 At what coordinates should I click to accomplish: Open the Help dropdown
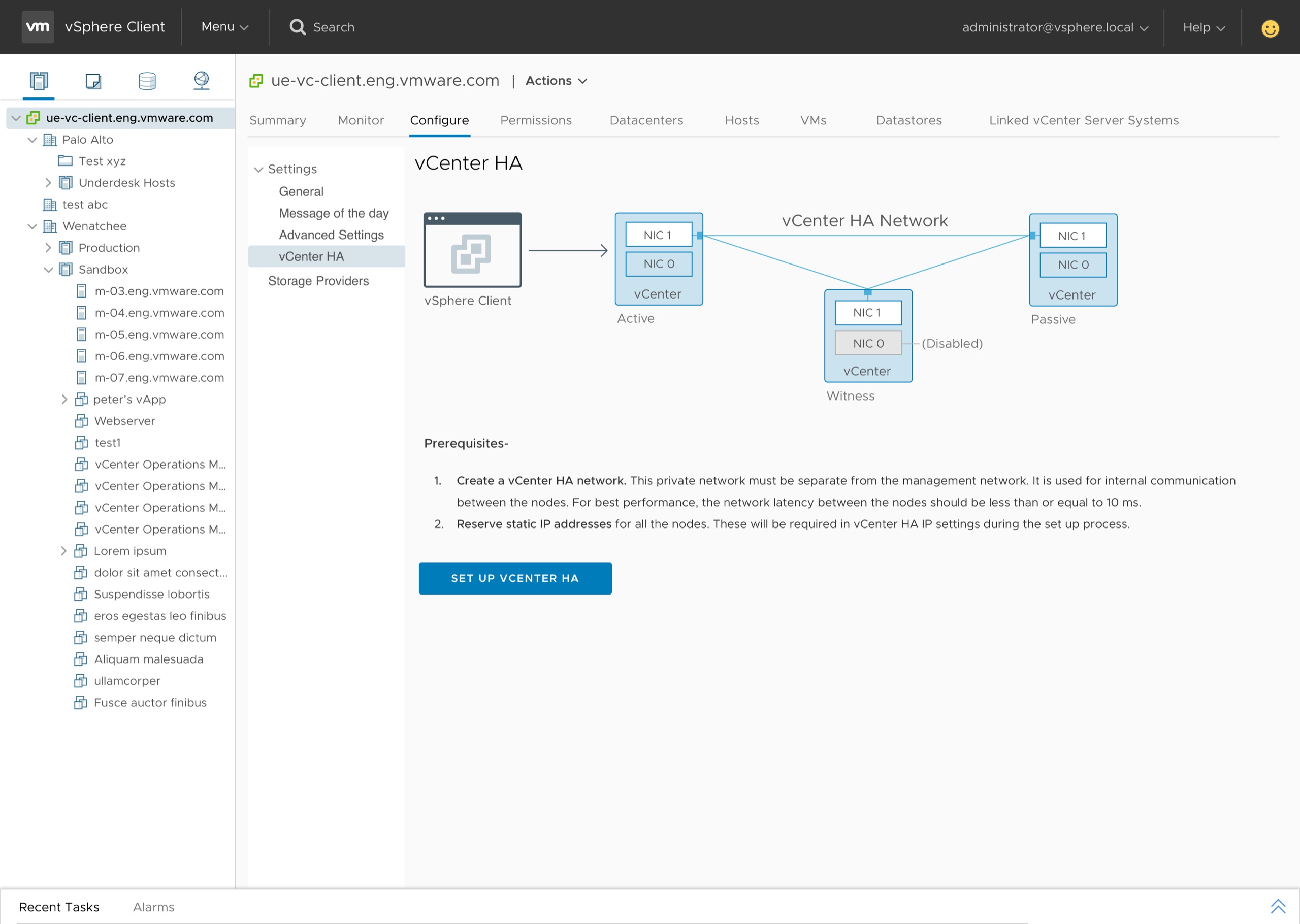coord(1204,27)
